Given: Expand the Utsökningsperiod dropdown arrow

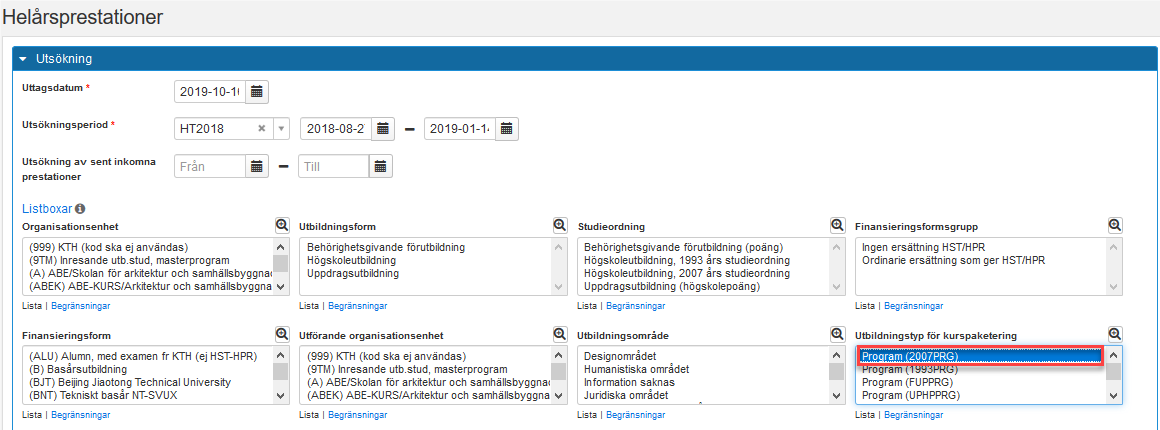Looking at the screenshot, I should (281, 129).
